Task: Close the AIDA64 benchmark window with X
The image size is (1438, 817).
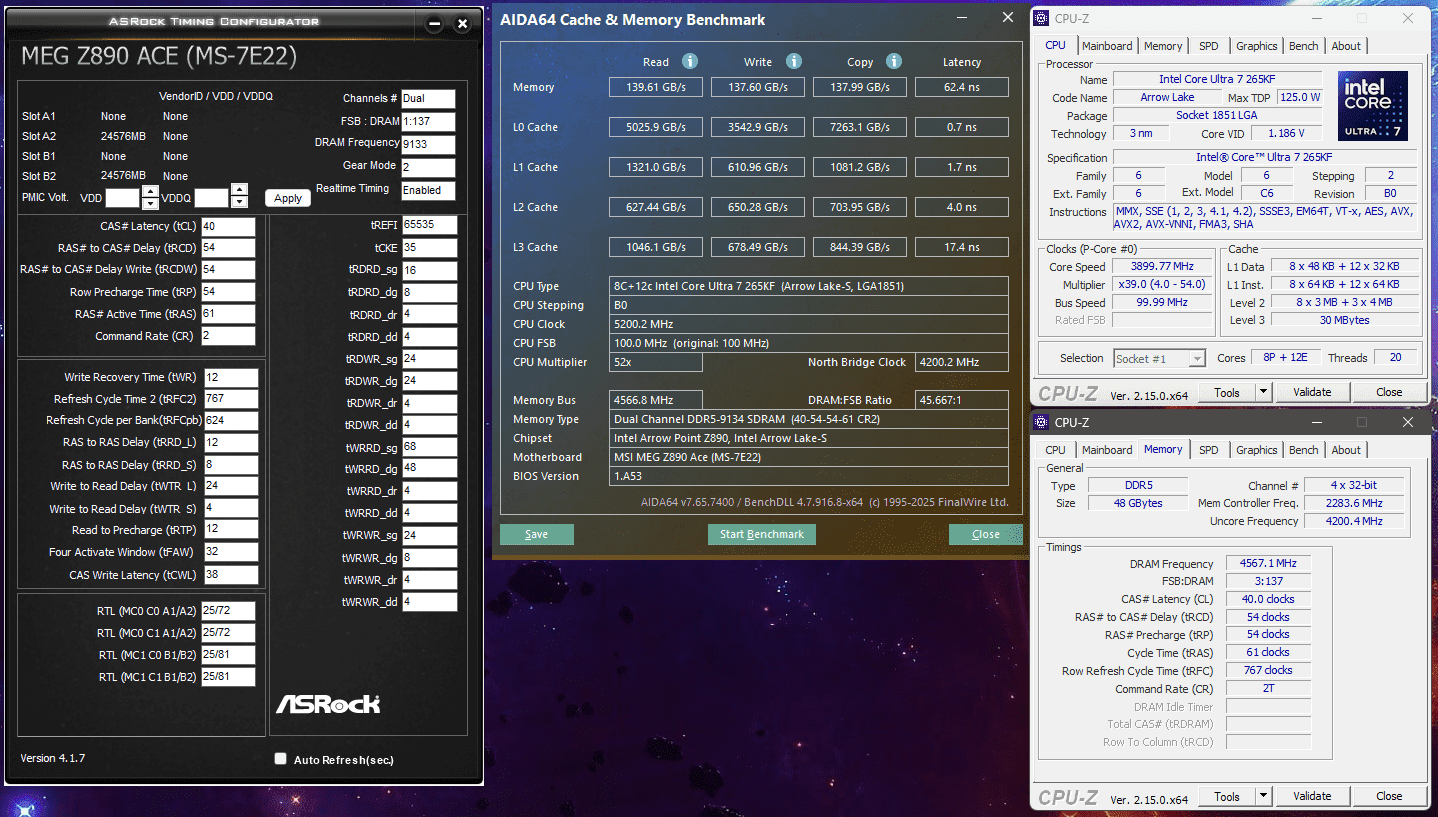Action: (x=1008, y=18)
